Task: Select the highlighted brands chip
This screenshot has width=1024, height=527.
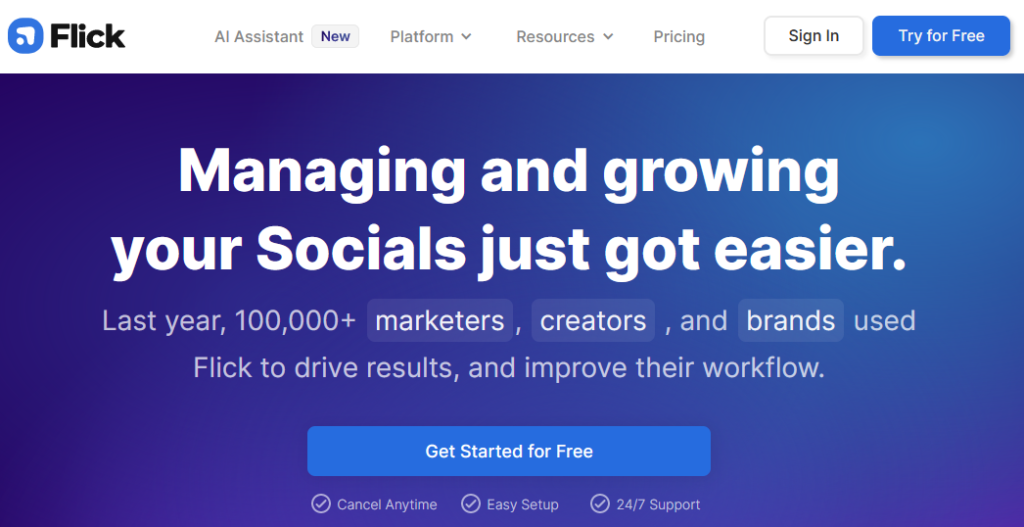Action: point(791,321)
